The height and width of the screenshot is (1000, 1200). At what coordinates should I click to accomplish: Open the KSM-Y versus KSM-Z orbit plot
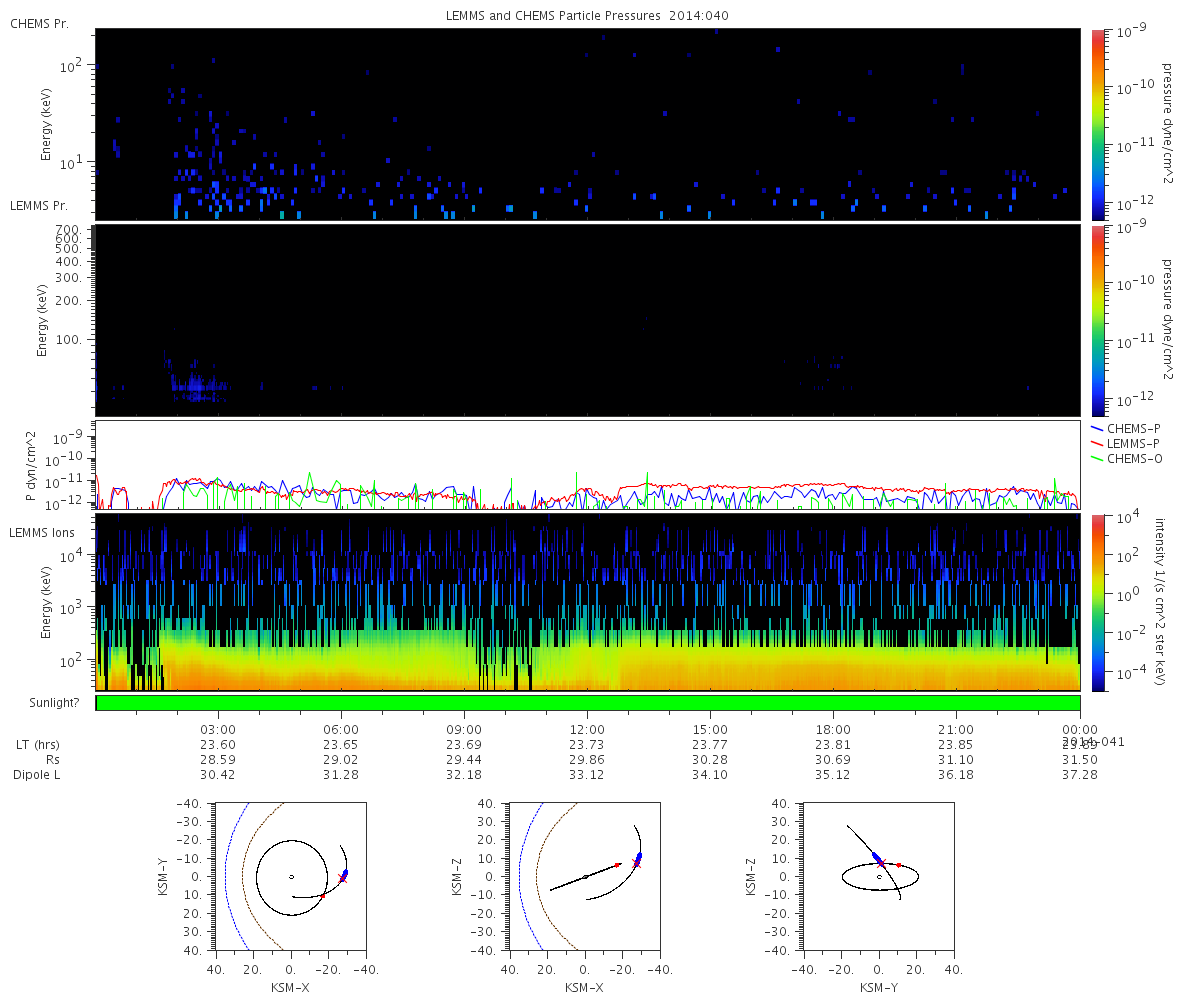point(878,876)
